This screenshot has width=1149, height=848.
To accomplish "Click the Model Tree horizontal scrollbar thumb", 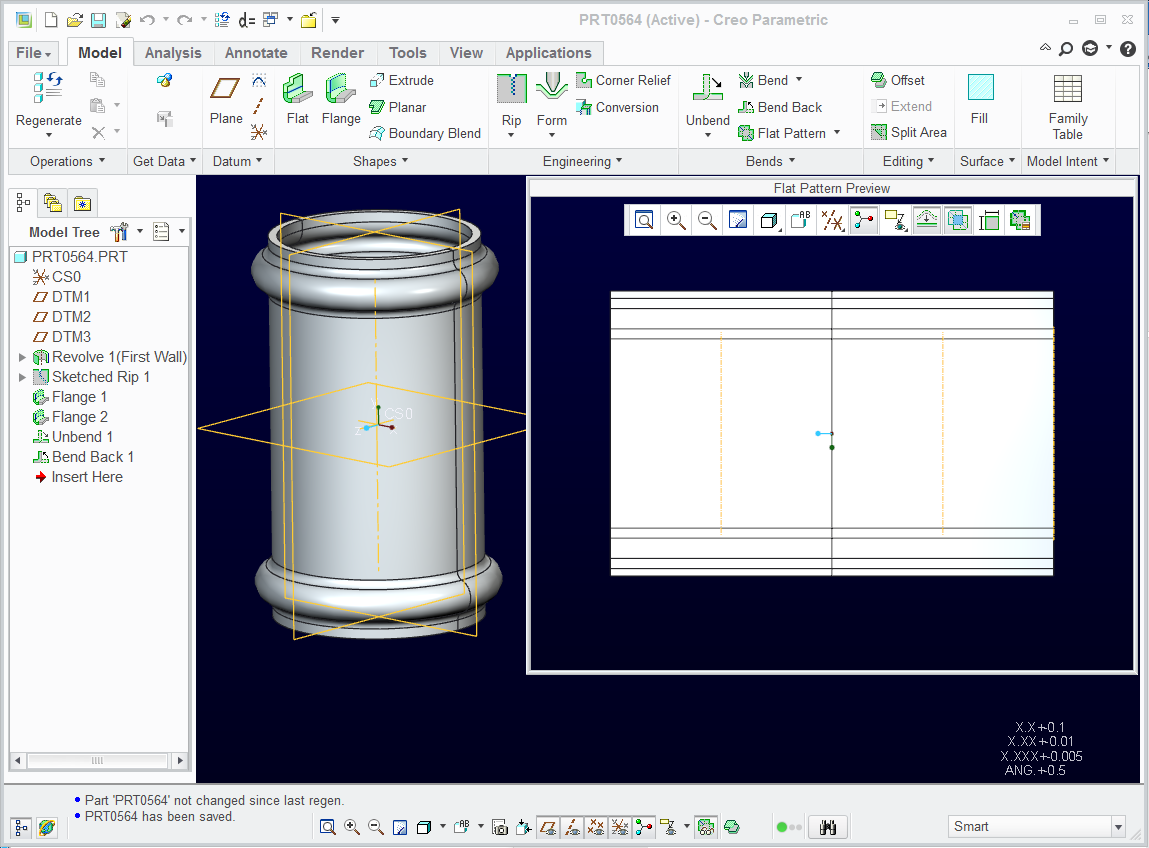I will pos(97,761).
